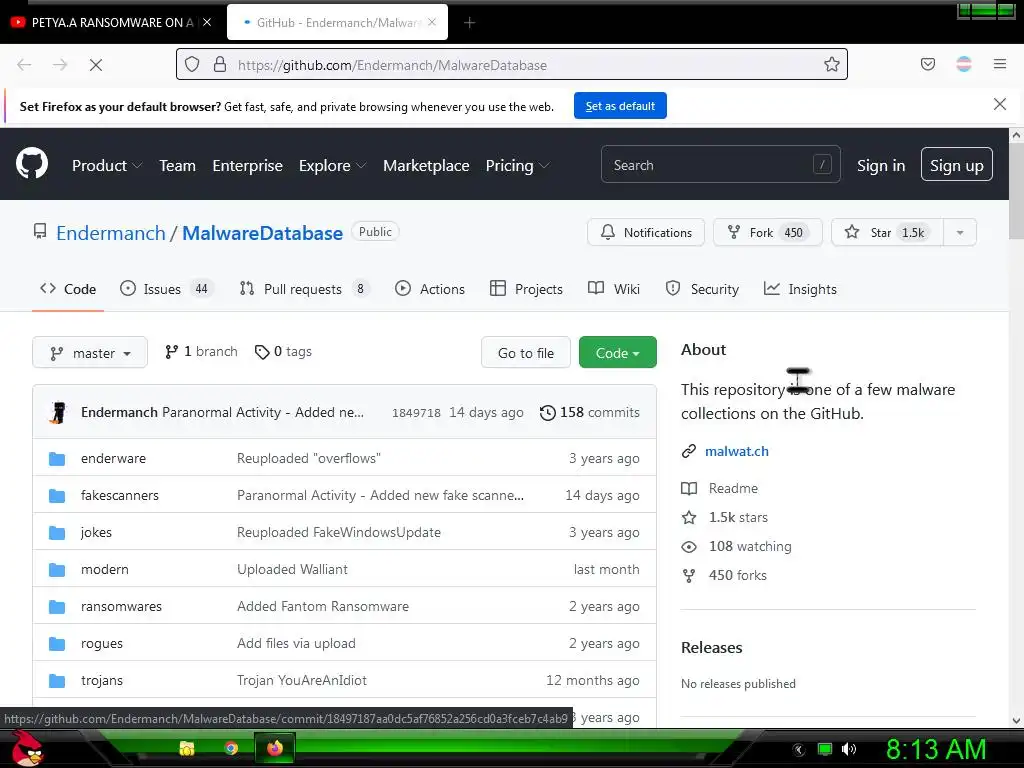Click Enterprise in the navigation
This screenshot has width=1024, height=768.
point(247,165)
